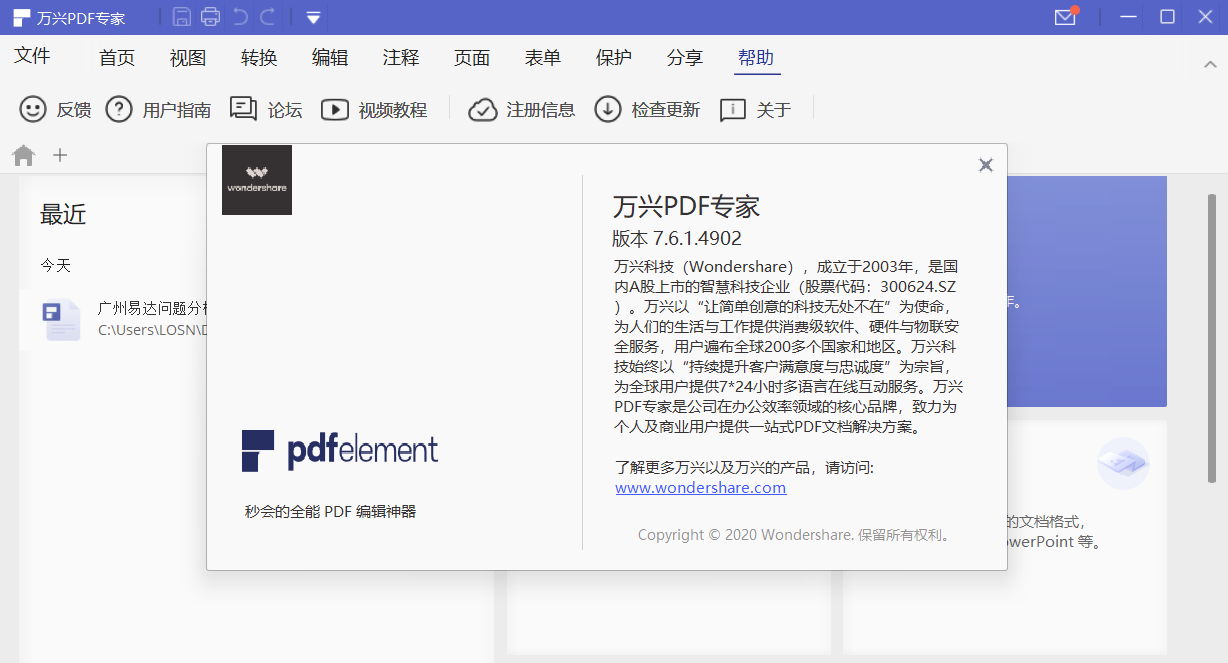Open the mail notification icon

(x=1066, y=16)
